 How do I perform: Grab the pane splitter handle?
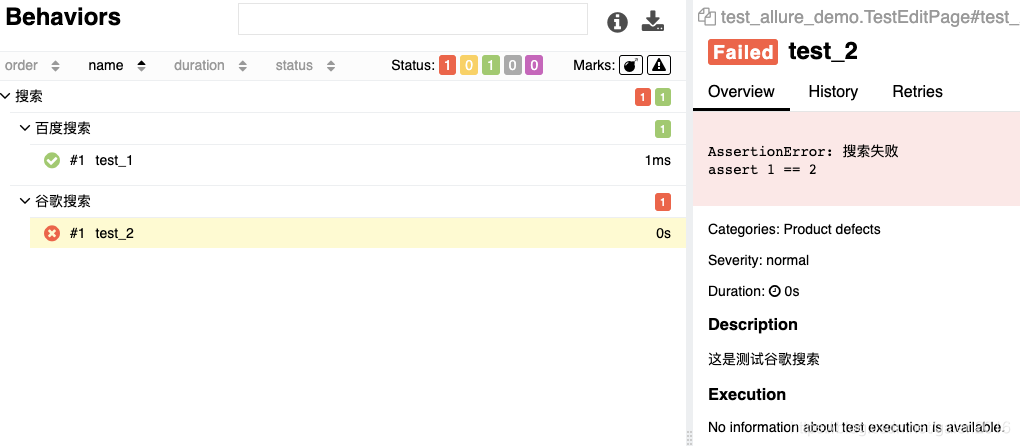690,438
